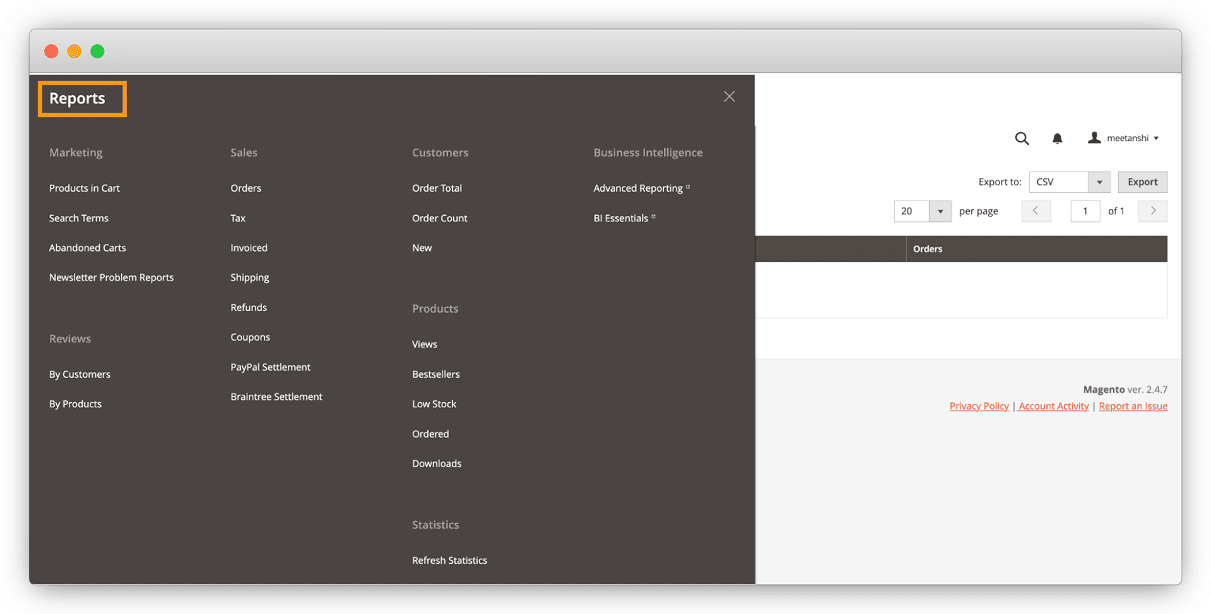The width and height of the screenshot is (1211, 614).
Task: Open Customers Order Total report
Action: 437,188
